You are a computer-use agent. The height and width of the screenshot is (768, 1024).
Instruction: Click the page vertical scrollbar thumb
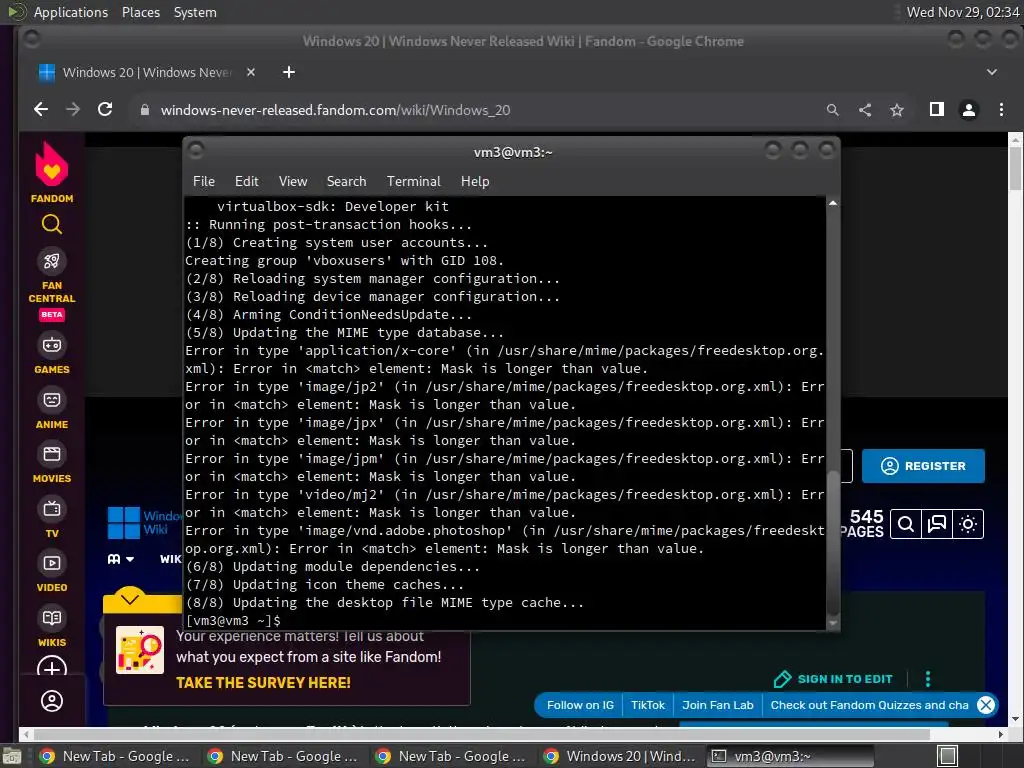coord(1015,168)
